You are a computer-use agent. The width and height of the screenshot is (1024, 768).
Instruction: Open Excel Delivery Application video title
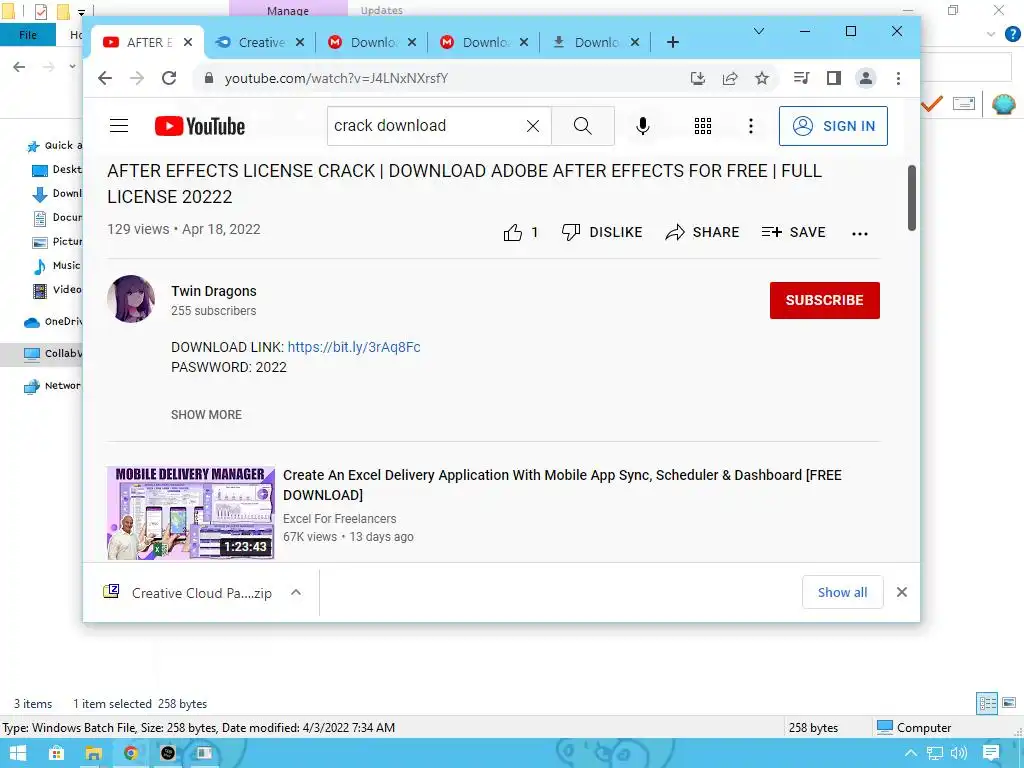pyautogui.click(x=562, y=485)
